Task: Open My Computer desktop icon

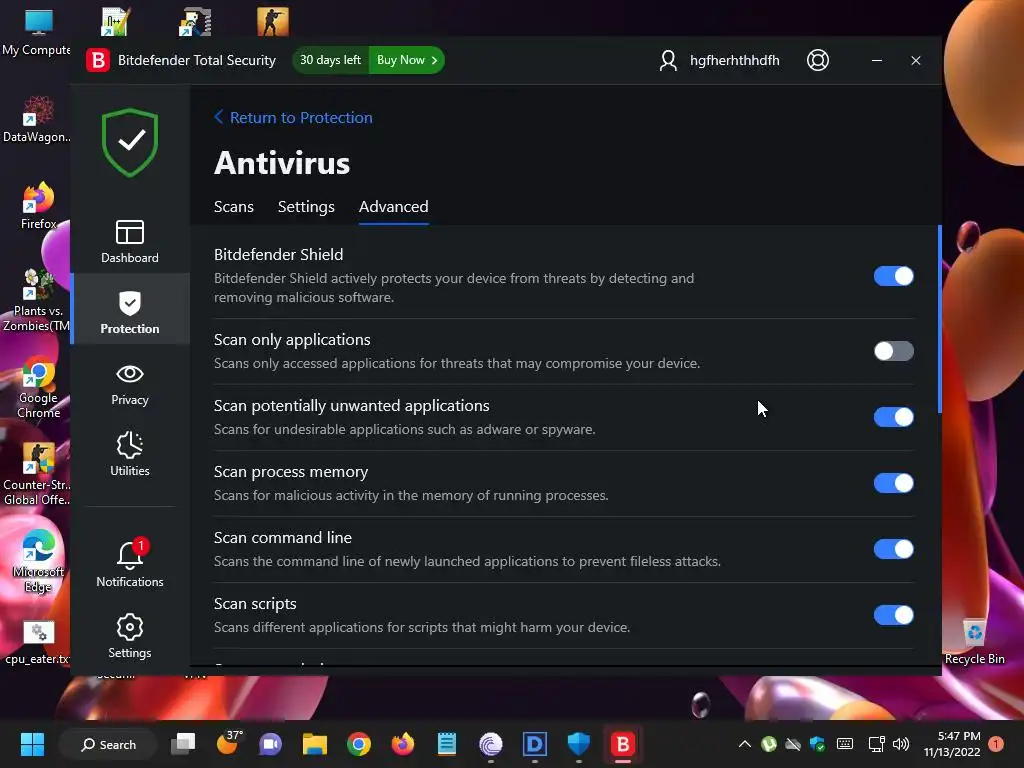Action: [x=37, y=33]
